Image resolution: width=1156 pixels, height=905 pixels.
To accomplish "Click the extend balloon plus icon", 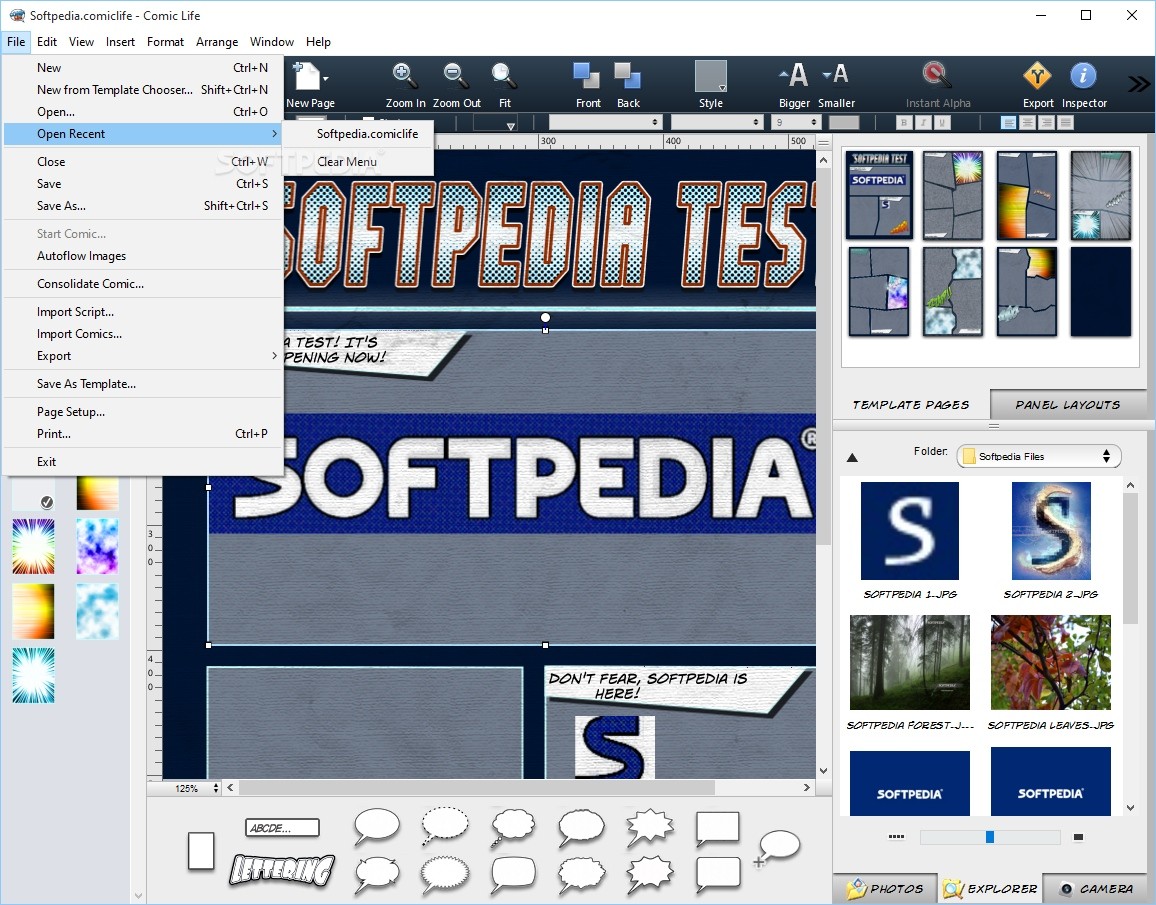I will click(x=759, y=862).
